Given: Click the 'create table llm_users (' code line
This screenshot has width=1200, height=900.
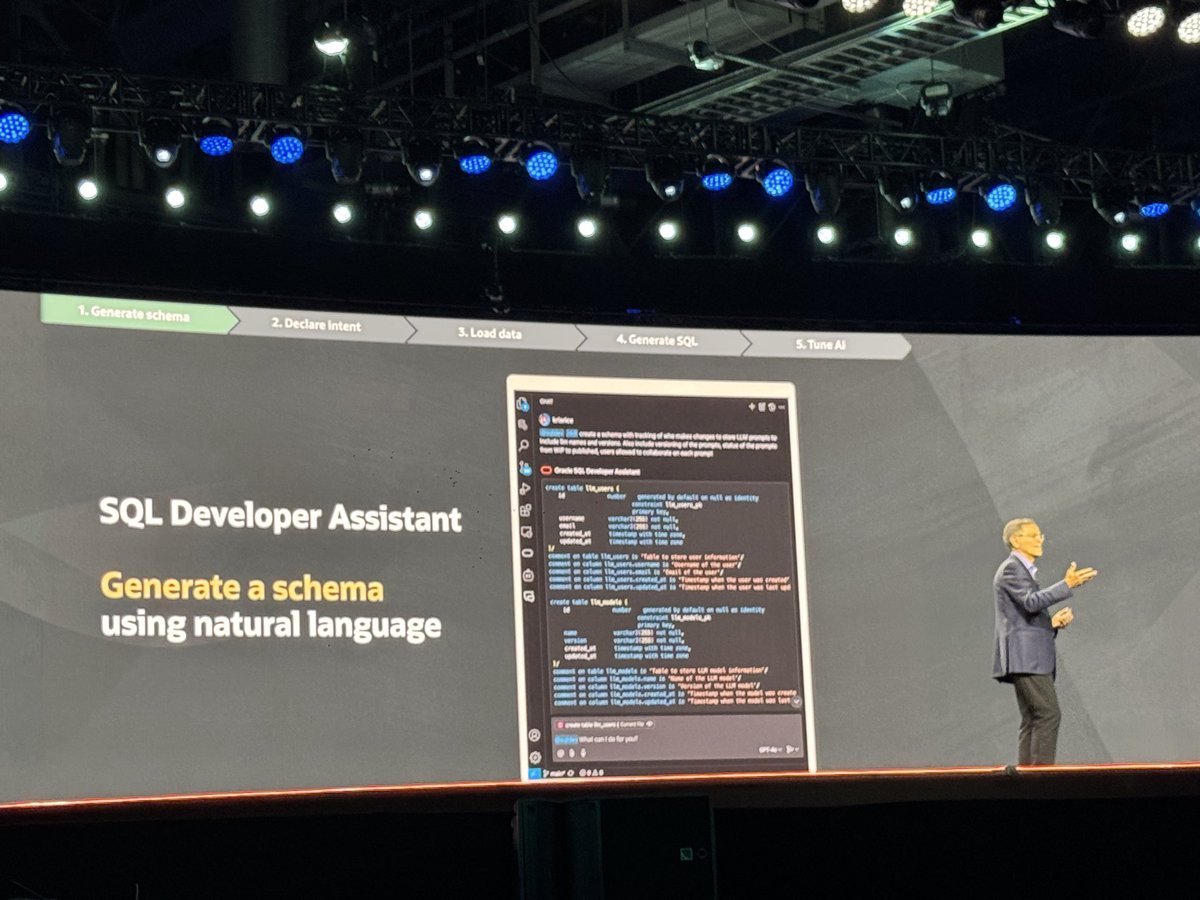Looking at the screenshot, I should point(582,488).
